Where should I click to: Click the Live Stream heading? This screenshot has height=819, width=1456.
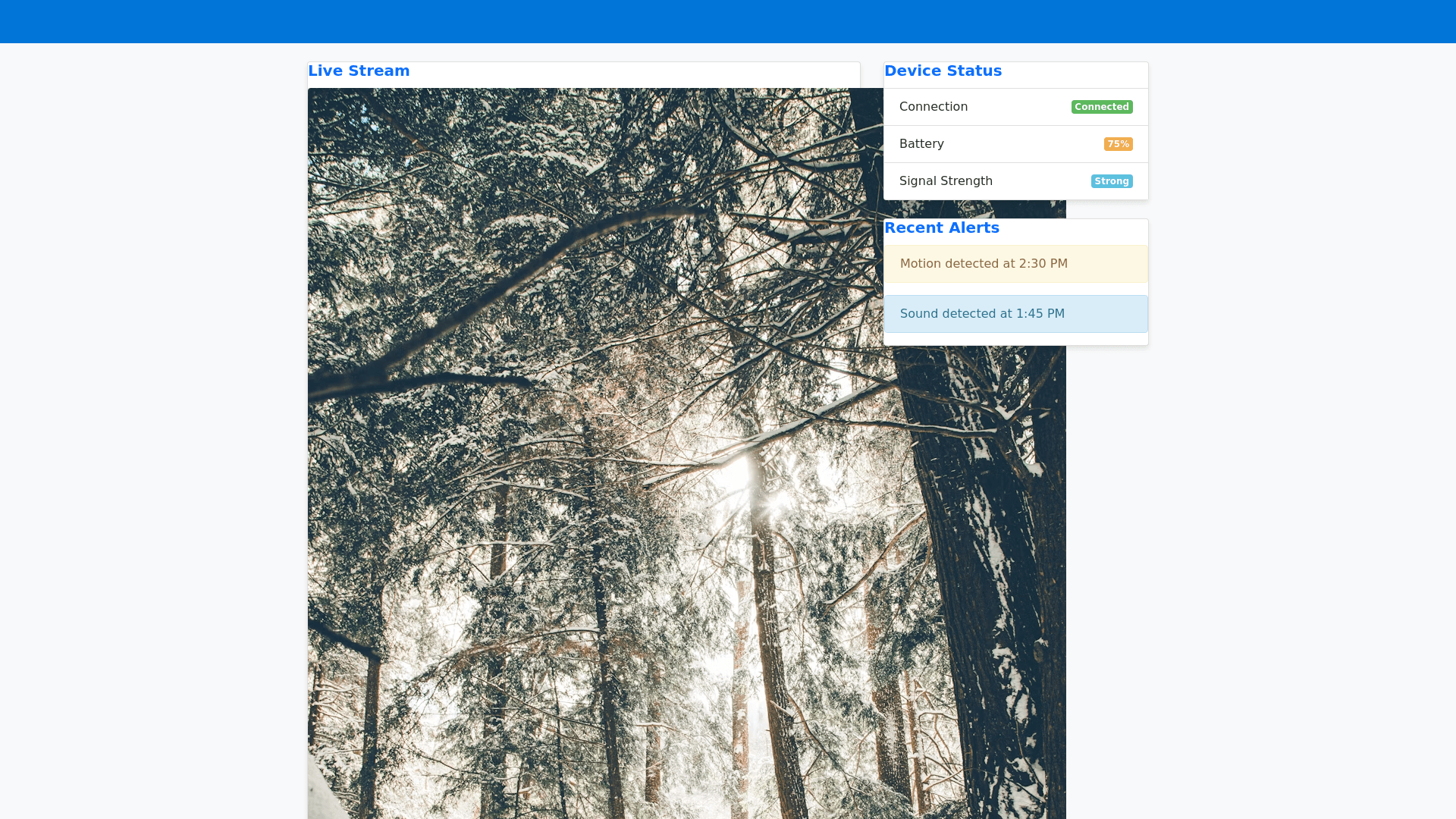tap(359, 71)
